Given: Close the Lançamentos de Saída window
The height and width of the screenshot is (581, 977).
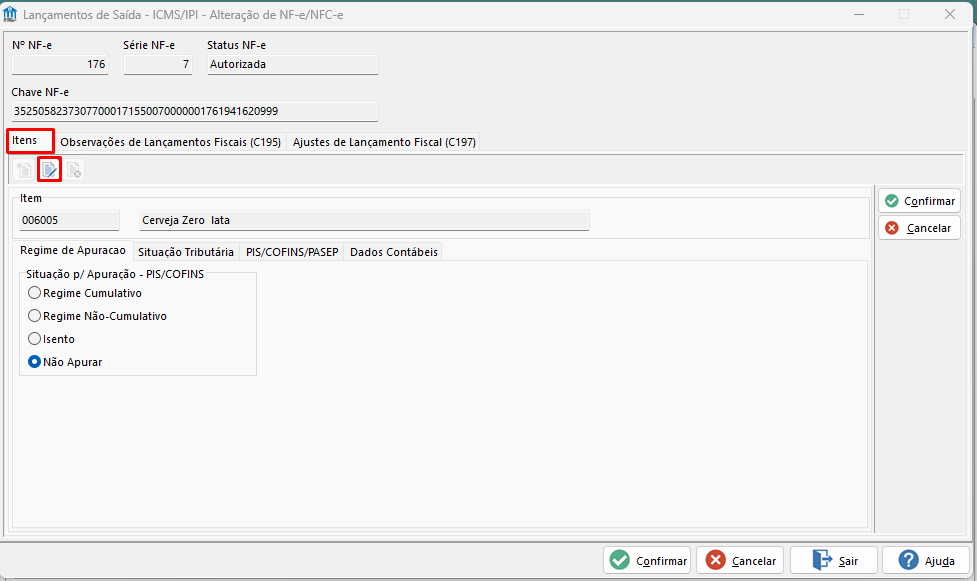Looking at the screenshot, I should click(950, 14).
